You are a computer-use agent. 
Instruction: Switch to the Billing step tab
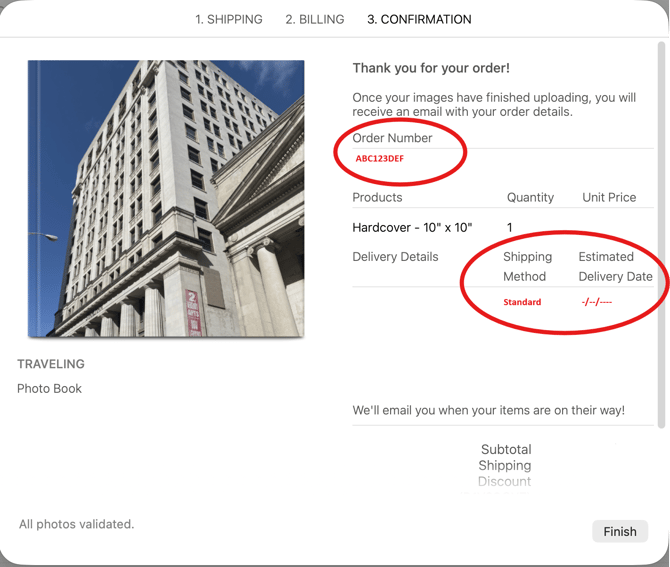click(x=314, y=19)
